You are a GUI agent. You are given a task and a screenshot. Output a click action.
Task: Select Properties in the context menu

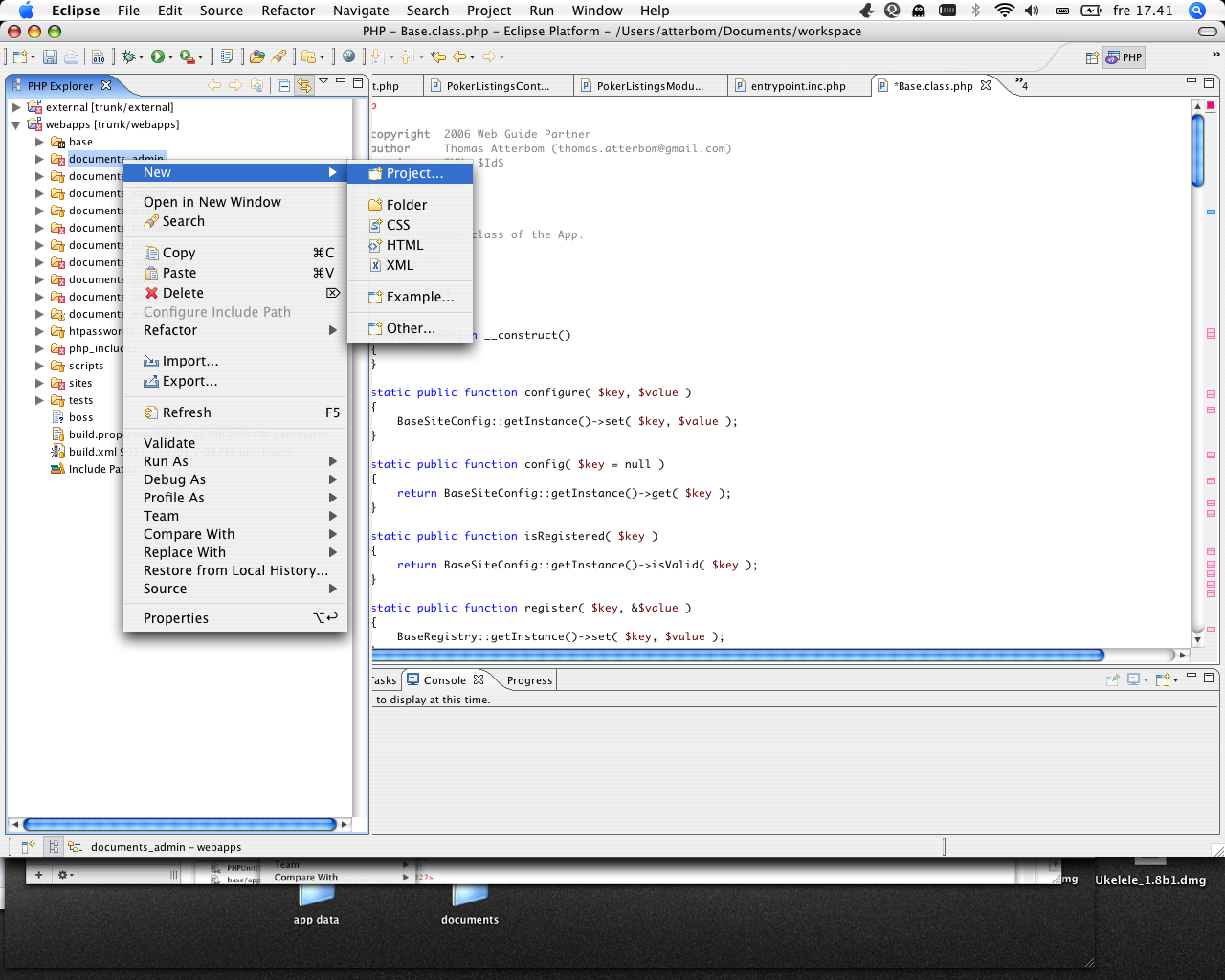[x=235, y=618]
